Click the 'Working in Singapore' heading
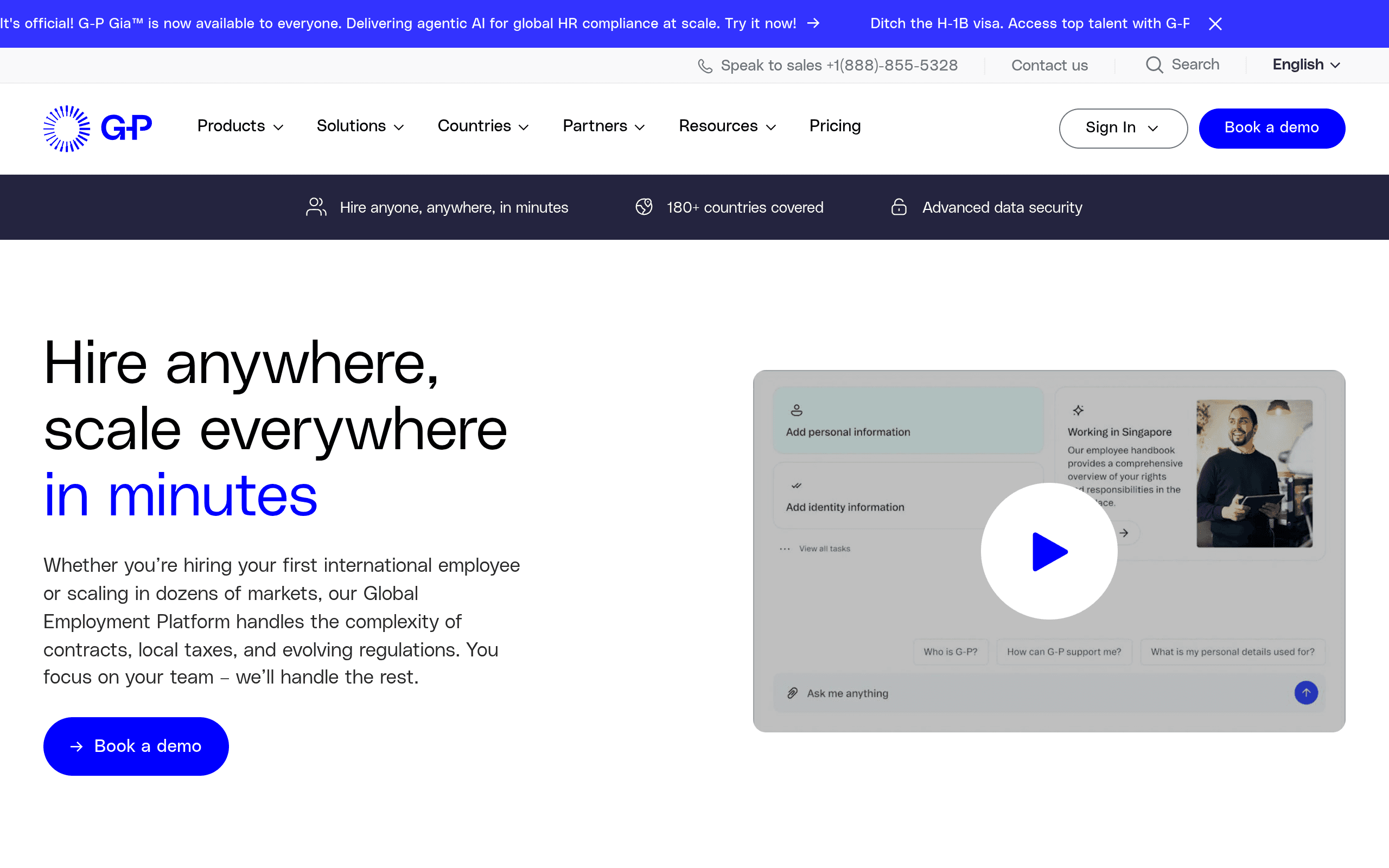Screen dimensions: 1389x868 tap(1119, 432)
